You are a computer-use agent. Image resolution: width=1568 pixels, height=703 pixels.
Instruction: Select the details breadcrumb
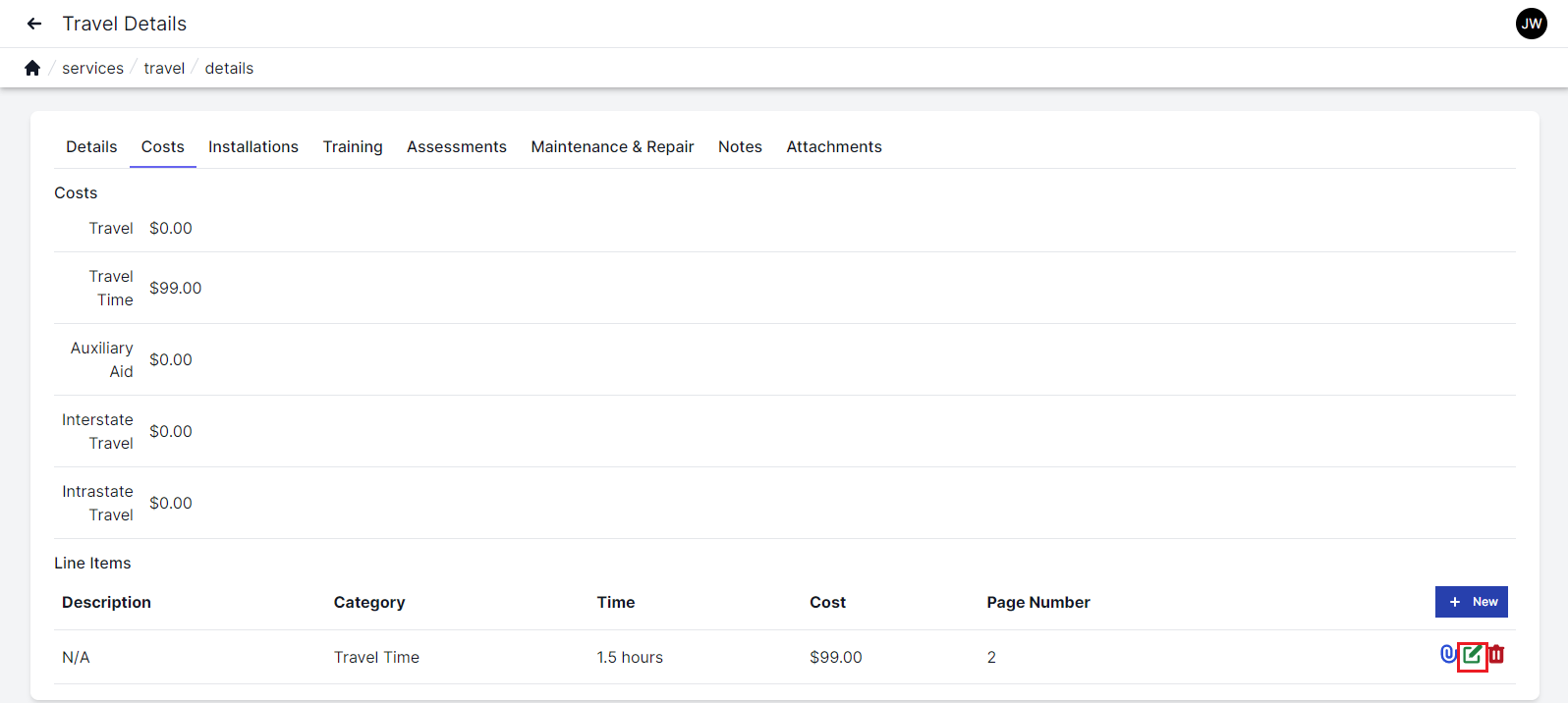229,68
